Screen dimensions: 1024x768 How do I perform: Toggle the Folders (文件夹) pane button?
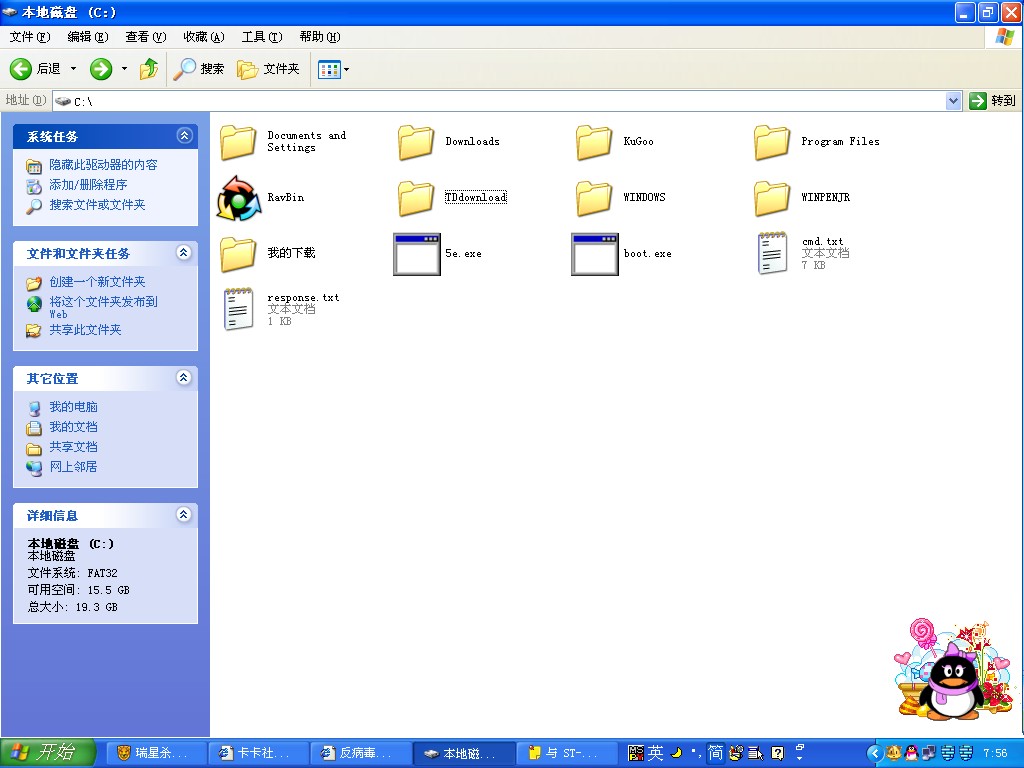point(268,69)
